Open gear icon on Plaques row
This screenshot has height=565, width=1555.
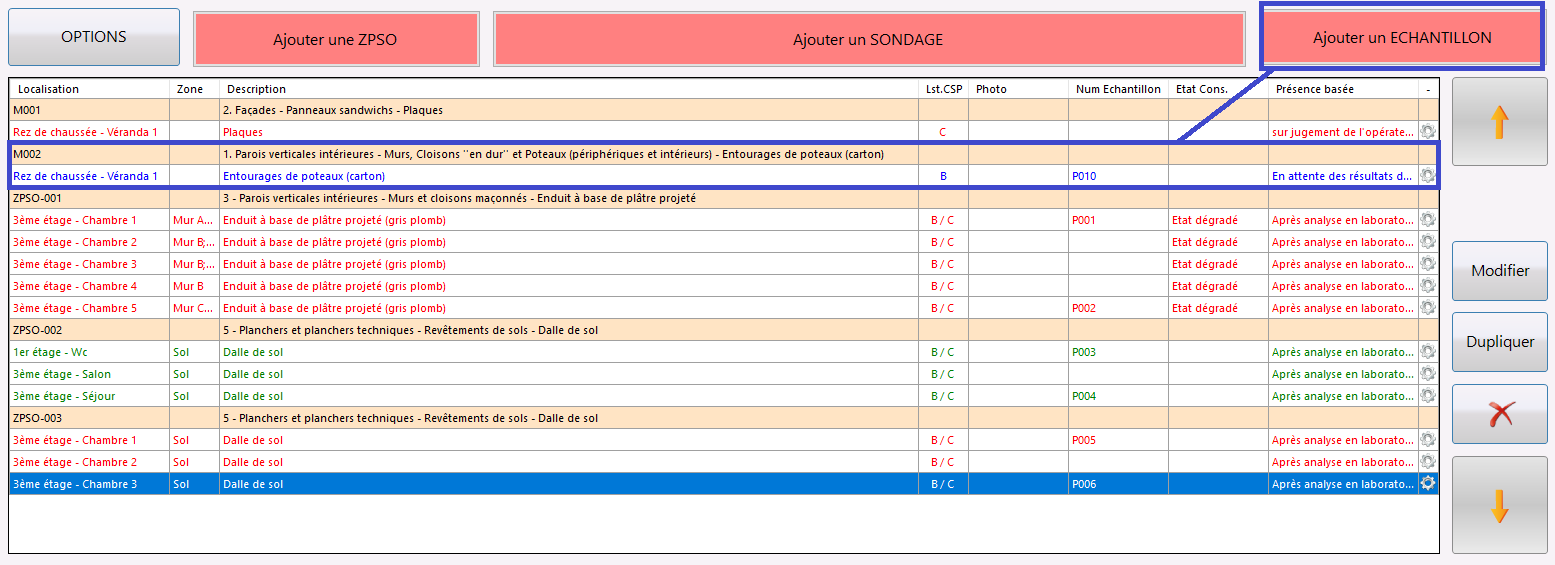pyautogui.click(x=1428, y=132)
